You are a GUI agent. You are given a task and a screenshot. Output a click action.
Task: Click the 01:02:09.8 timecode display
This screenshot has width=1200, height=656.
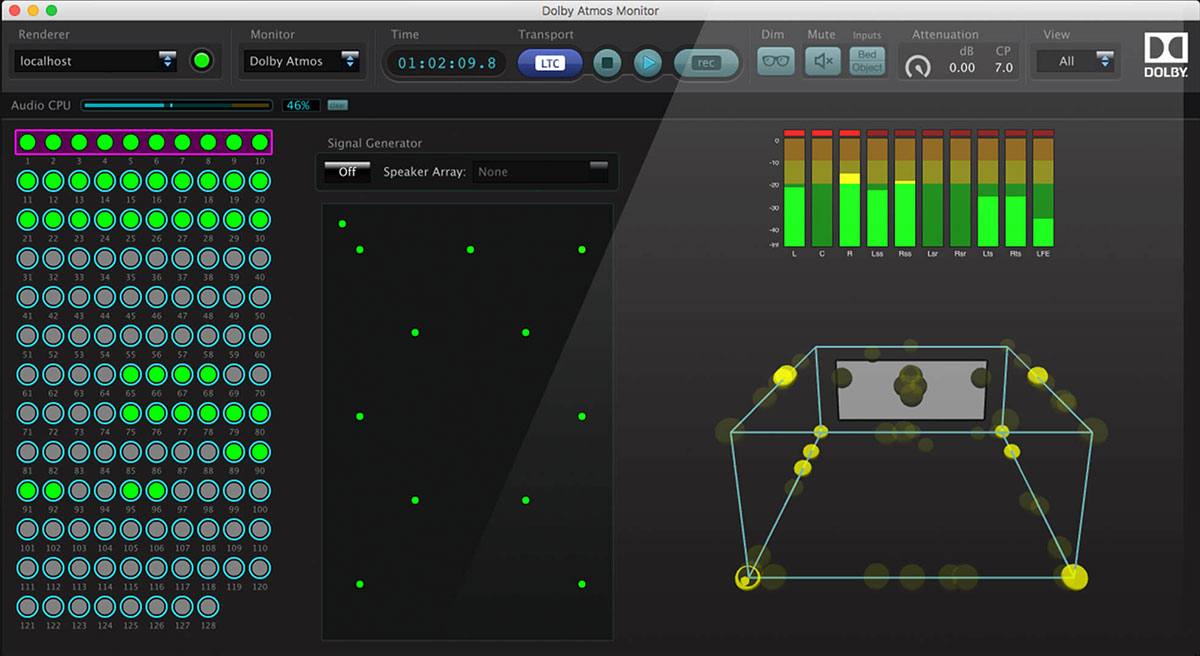447,63
